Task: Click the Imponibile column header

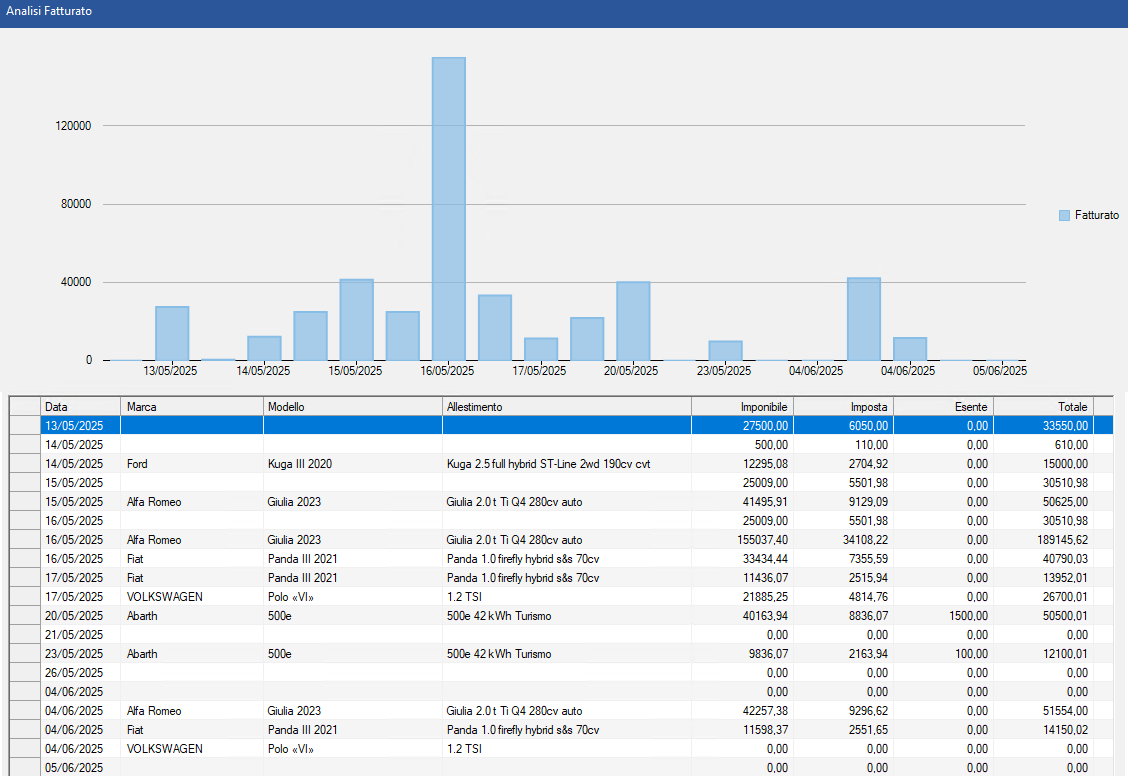Action: click(742, 407)
